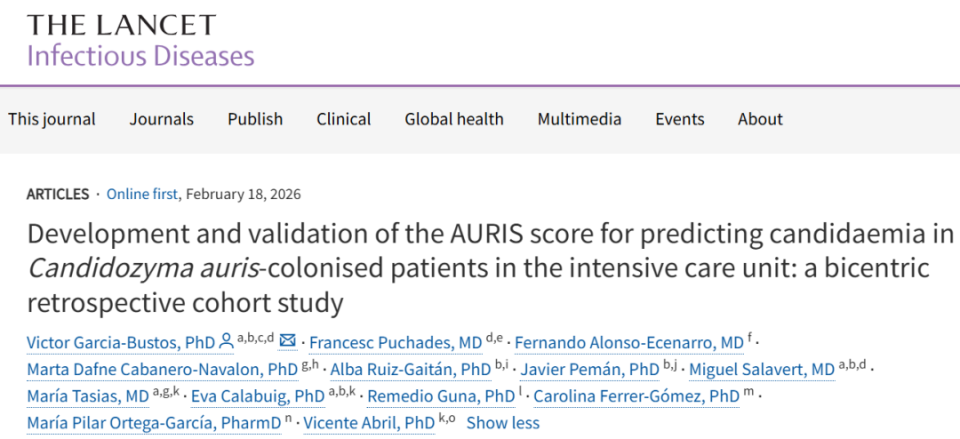Collapse author list with Show less
The height and width of the screenshot is (439, 960).
pyautogui.click(x=503, y=423)
